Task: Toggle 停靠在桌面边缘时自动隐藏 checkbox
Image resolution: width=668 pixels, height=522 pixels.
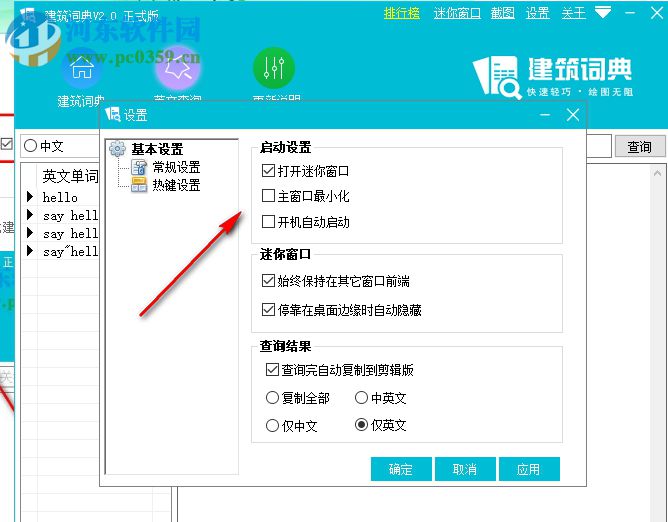Action: pyautogui.click(x=268, y=310)
